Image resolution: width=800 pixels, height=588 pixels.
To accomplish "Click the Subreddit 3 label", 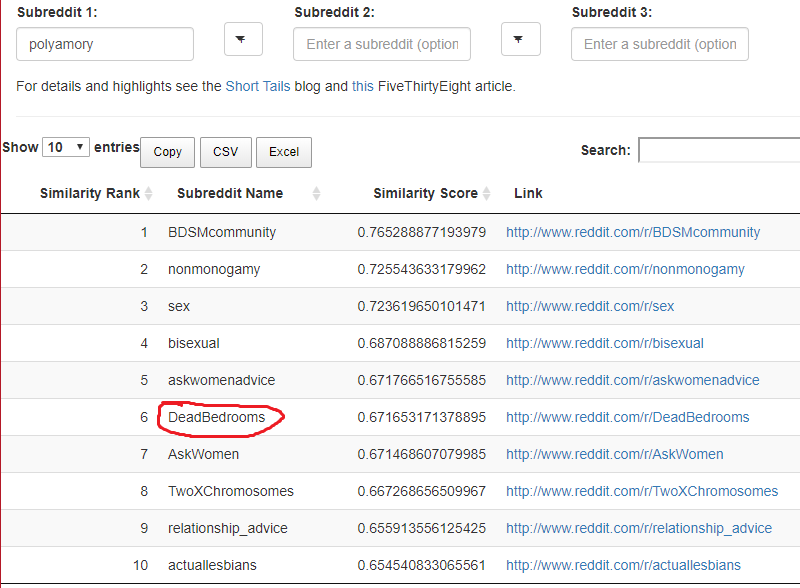I will pyautogui.click(x=612, y=12).
